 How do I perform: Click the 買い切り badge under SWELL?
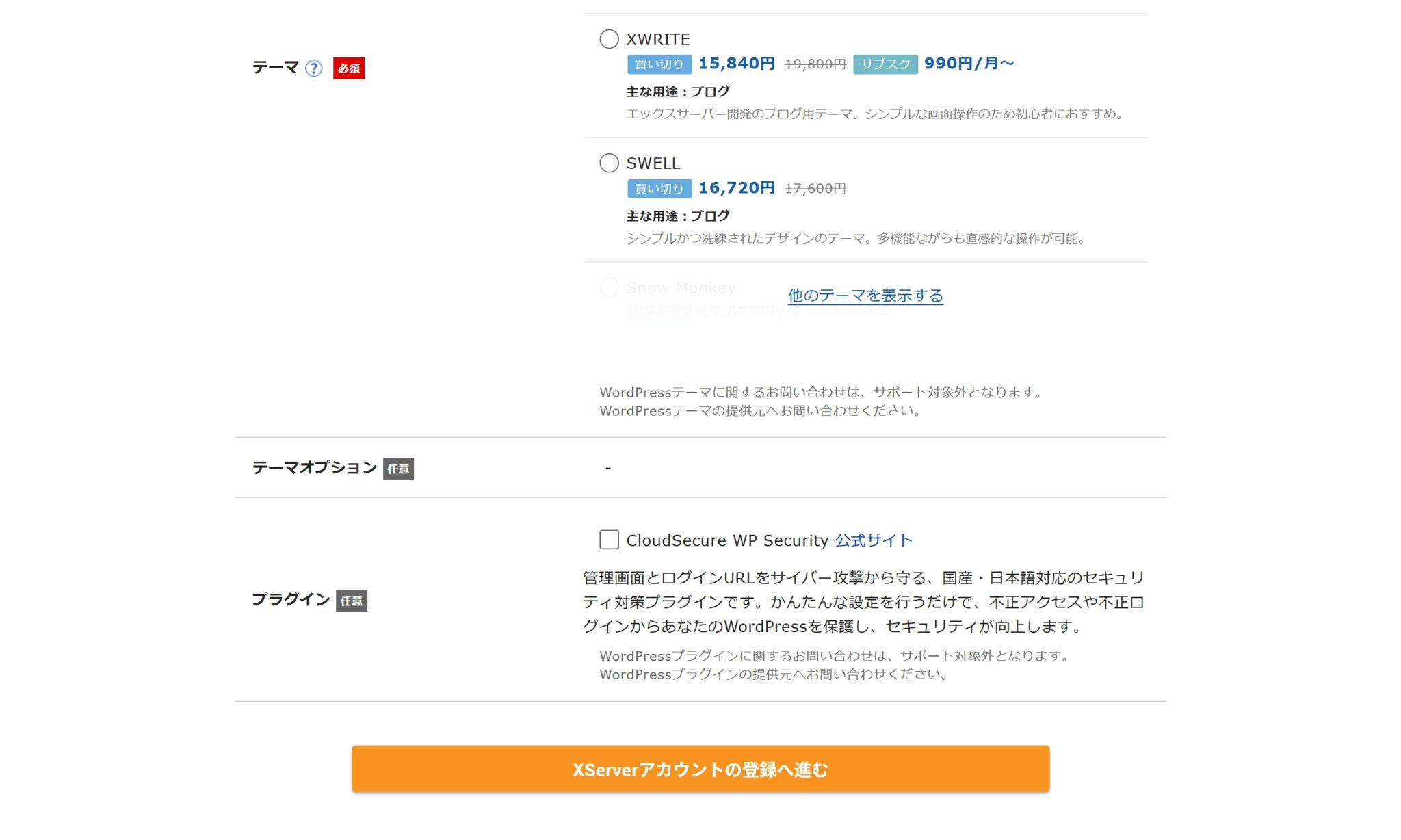pyautogui.click(x=659, y=188)
